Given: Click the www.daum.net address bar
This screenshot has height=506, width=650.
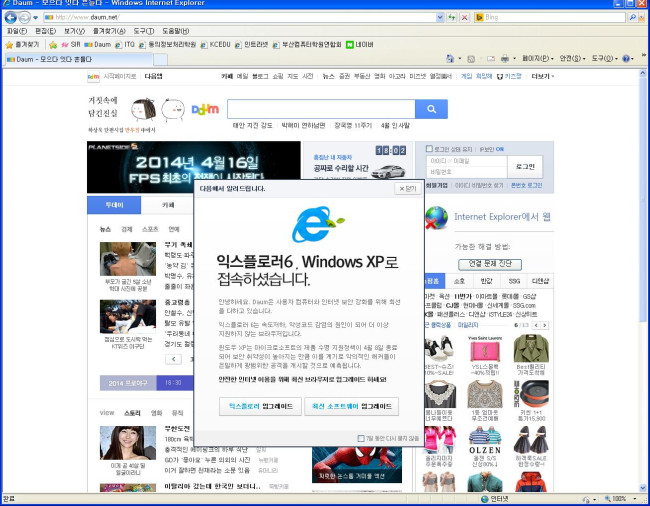Looking at the screenshot, I should tap(240, 17).
